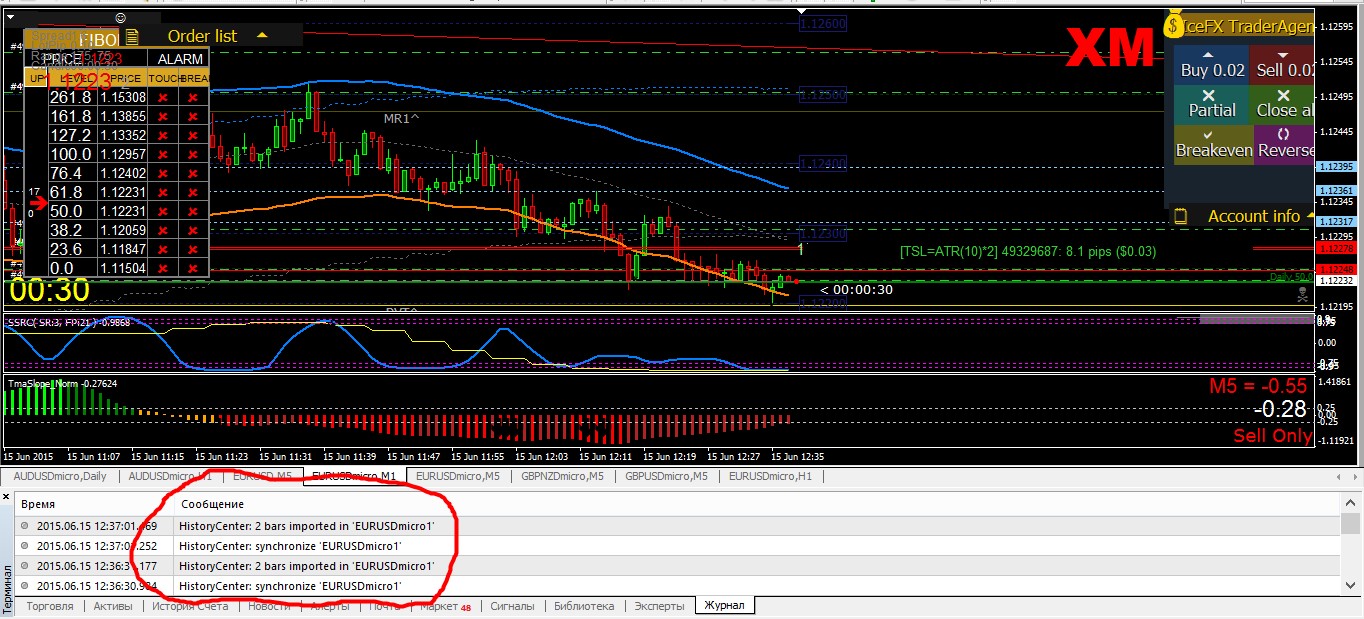1364x619 pixels.
Task: Click the Sell Only indicator text
Action: (x=1272, y=436)
